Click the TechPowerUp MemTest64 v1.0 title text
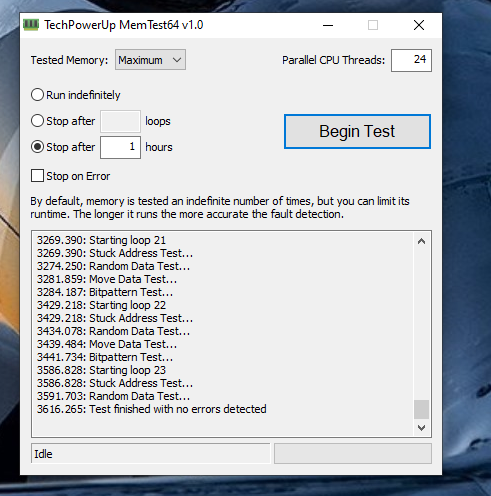This screenshot has width=491, height=496. 124,25
